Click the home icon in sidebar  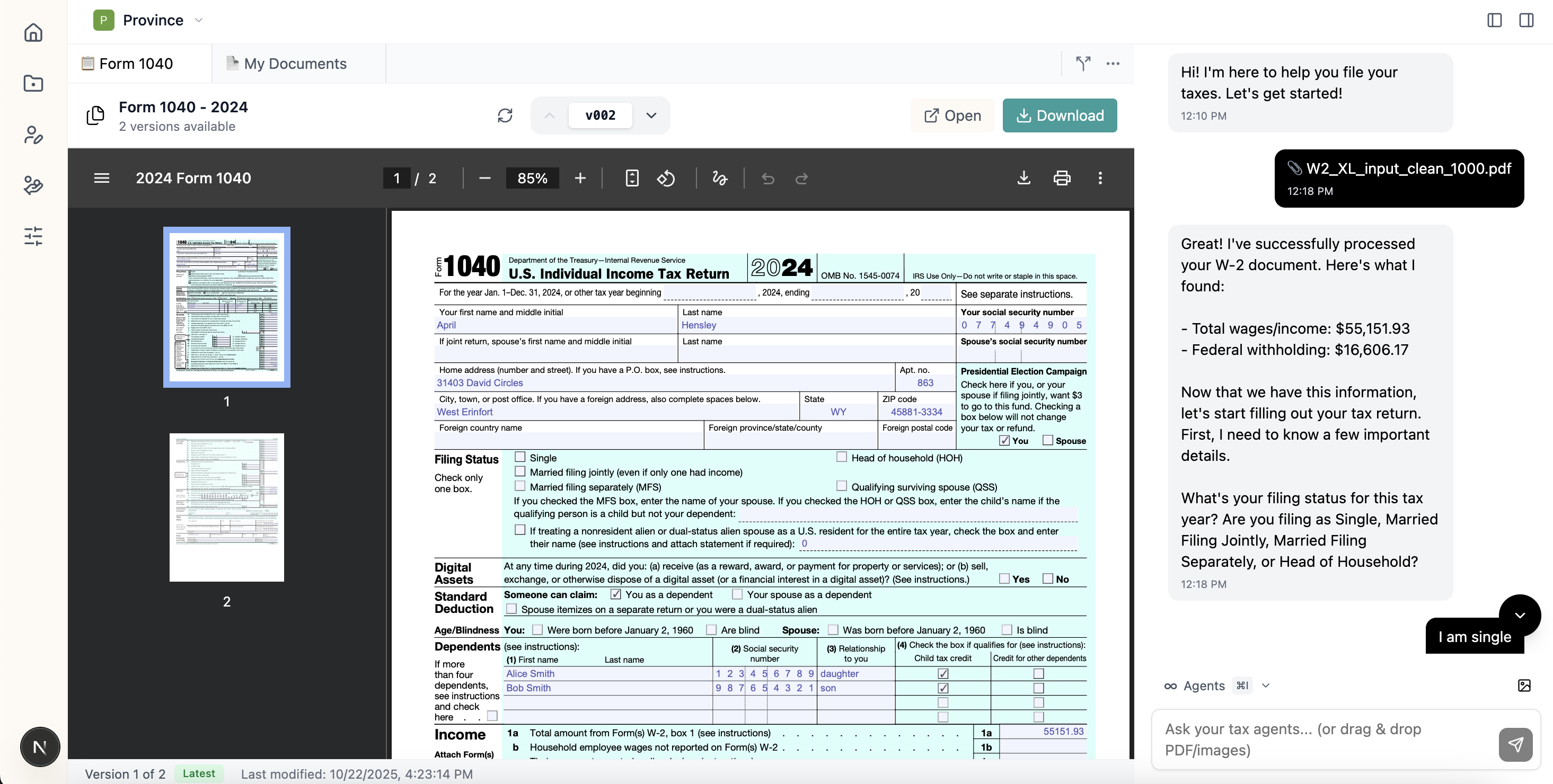tap(33, 32)
